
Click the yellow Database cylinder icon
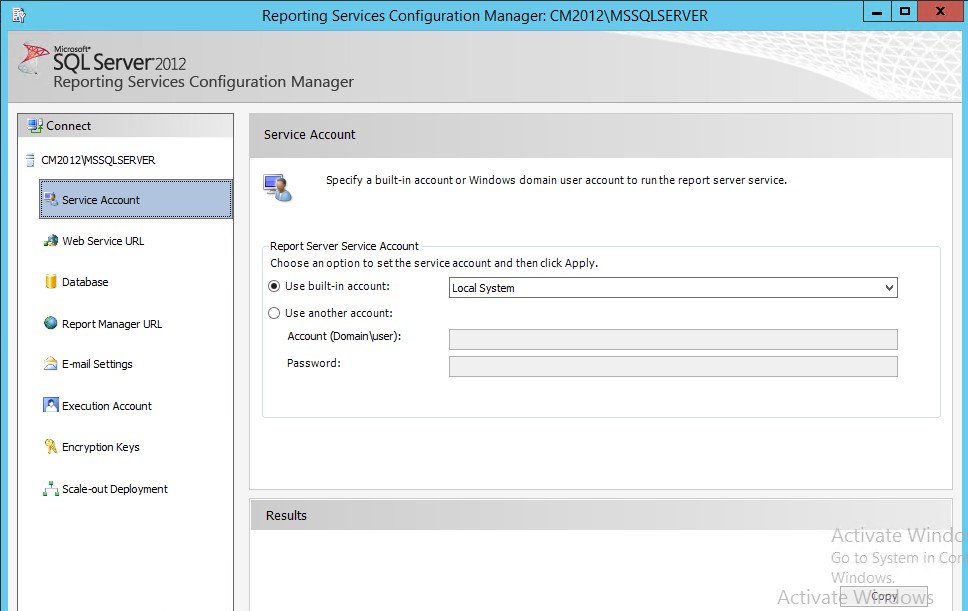51,282
